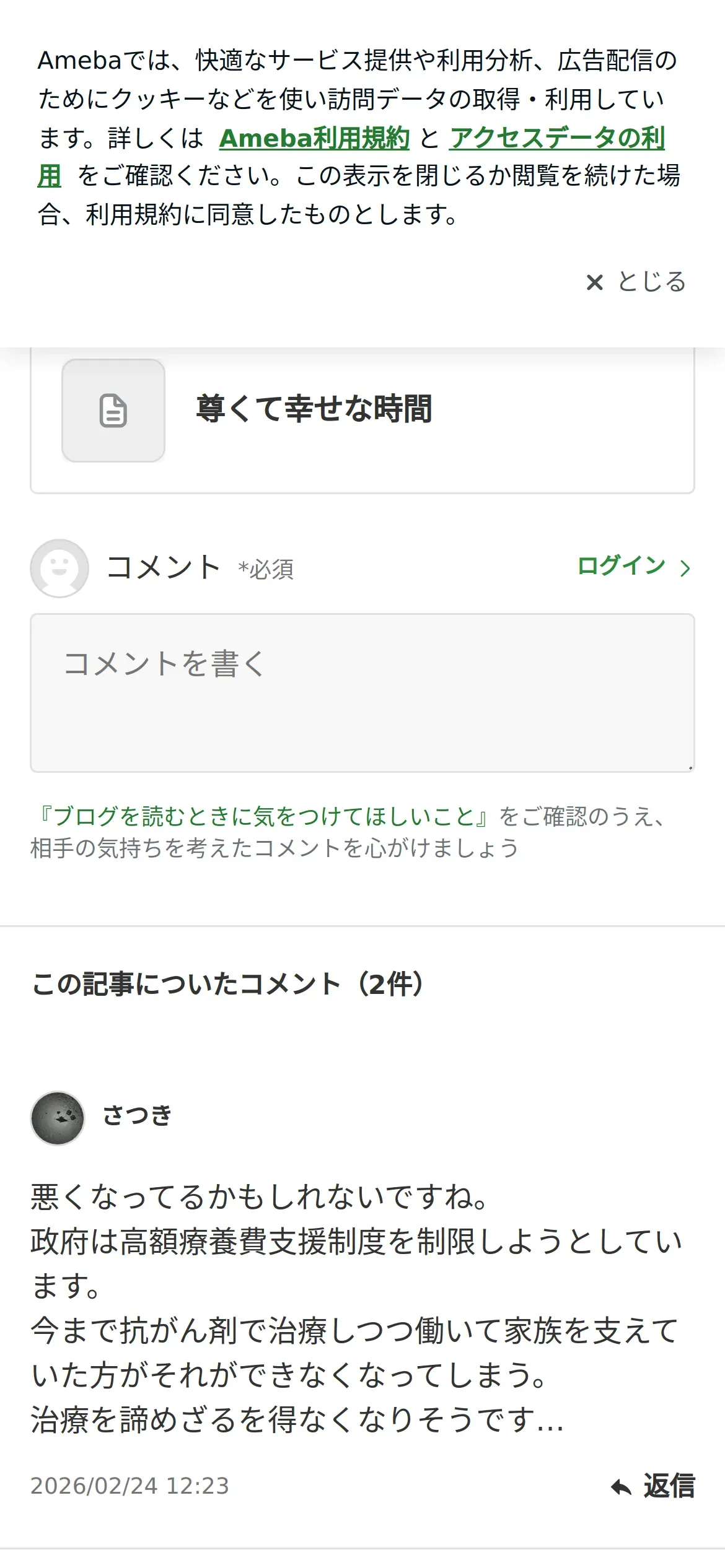Viewport: 725px width, 1568px height.
Task: Click the comment timestamp 2026/02/24 12:23
Action: [130, 1486]
